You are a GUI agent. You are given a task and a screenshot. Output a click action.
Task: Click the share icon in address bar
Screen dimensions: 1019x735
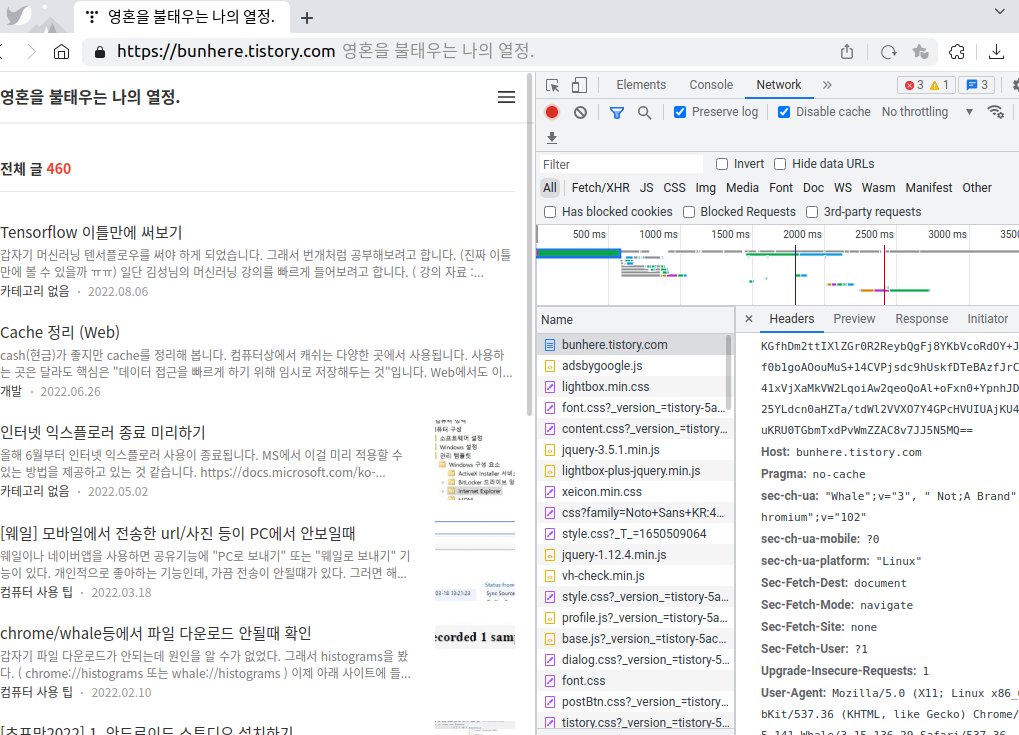tap(847, 52)
